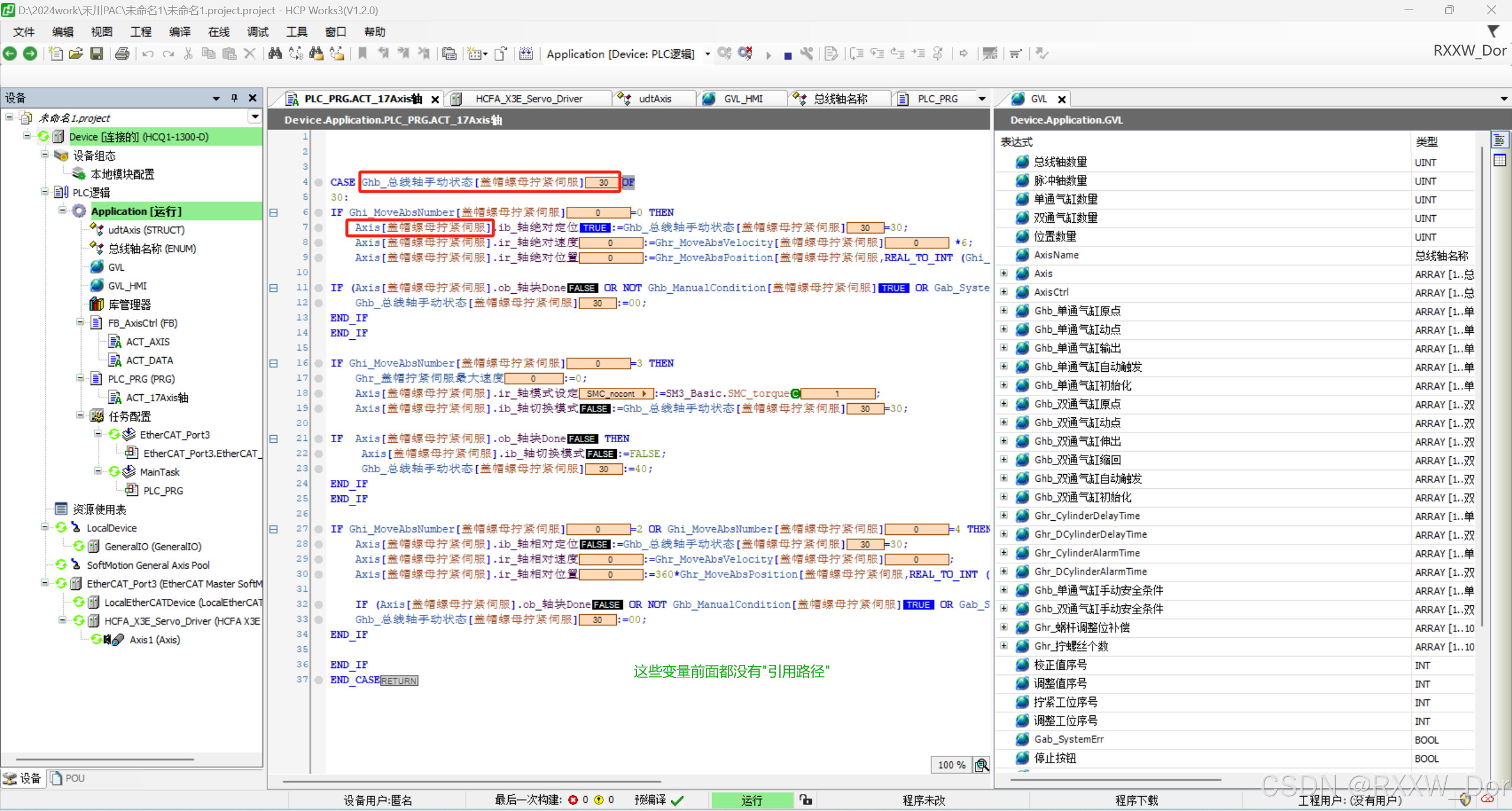Collapse the EtherCAT_Port3 tree node
This screenshot has width=1512, height=811.
[98, 434]
